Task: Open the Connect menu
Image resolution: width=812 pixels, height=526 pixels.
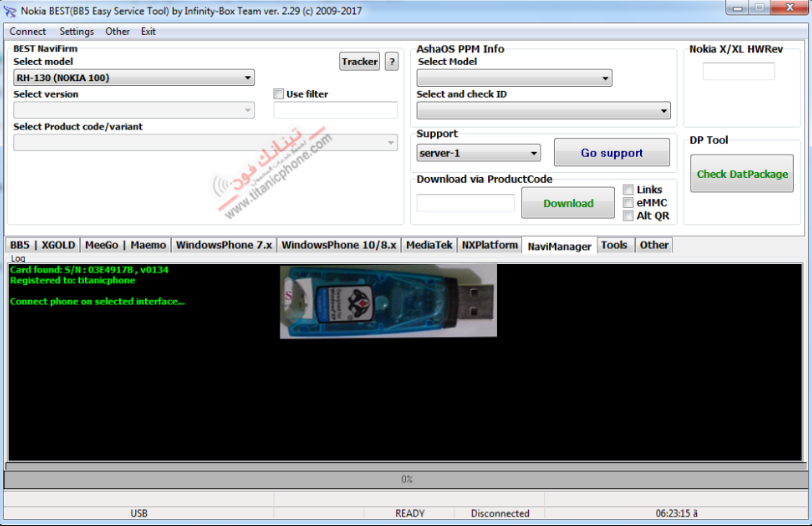Action: 27,32
